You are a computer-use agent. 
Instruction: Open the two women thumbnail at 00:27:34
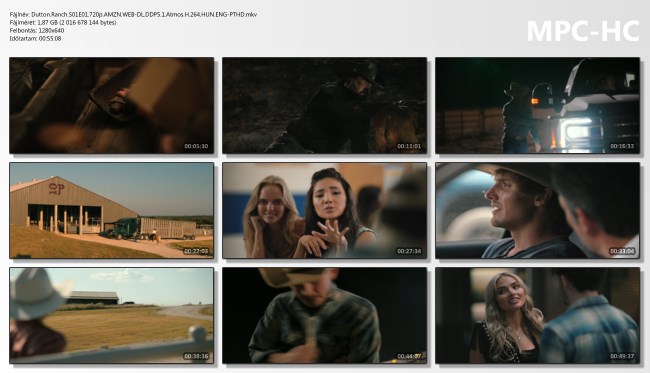click(325, 211)
